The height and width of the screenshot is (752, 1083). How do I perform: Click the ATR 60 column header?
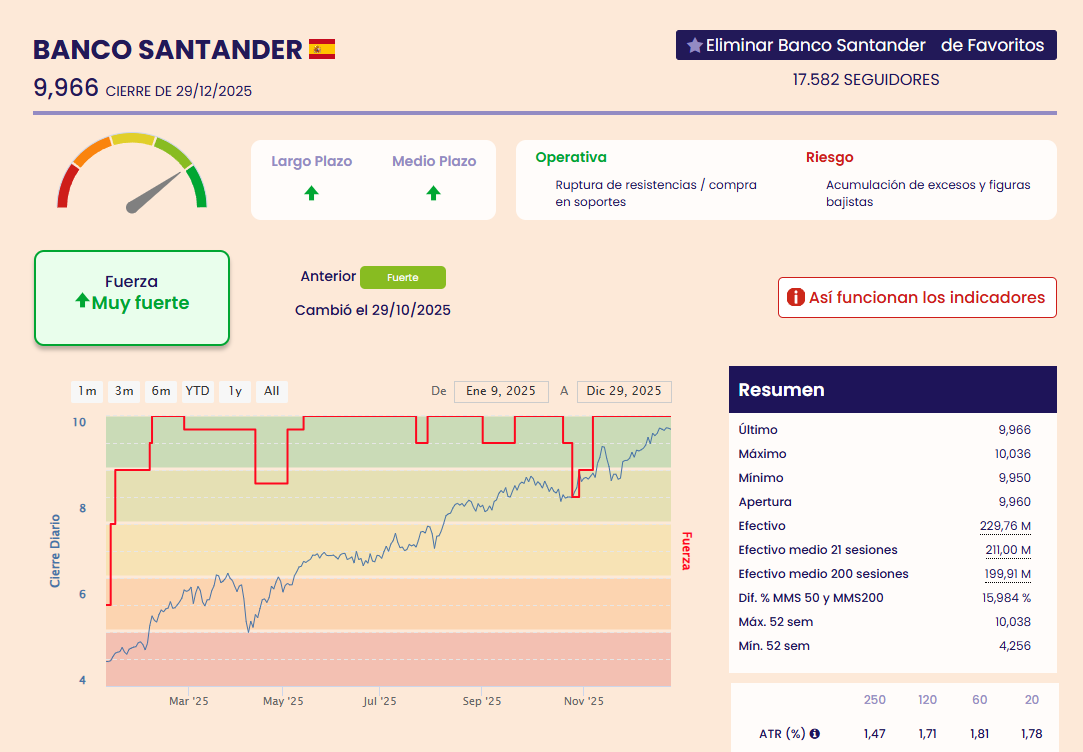tap(979, 700)
